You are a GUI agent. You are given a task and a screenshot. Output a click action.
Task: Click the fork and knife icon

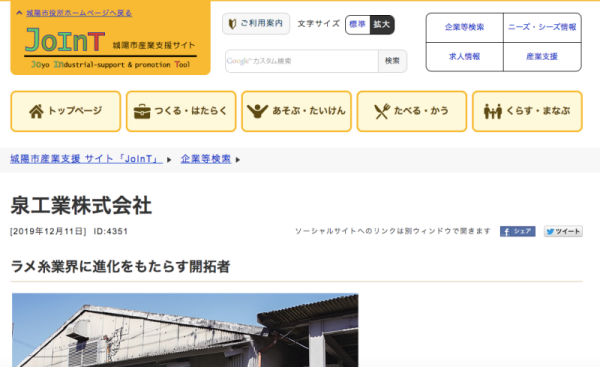point(382,111)
